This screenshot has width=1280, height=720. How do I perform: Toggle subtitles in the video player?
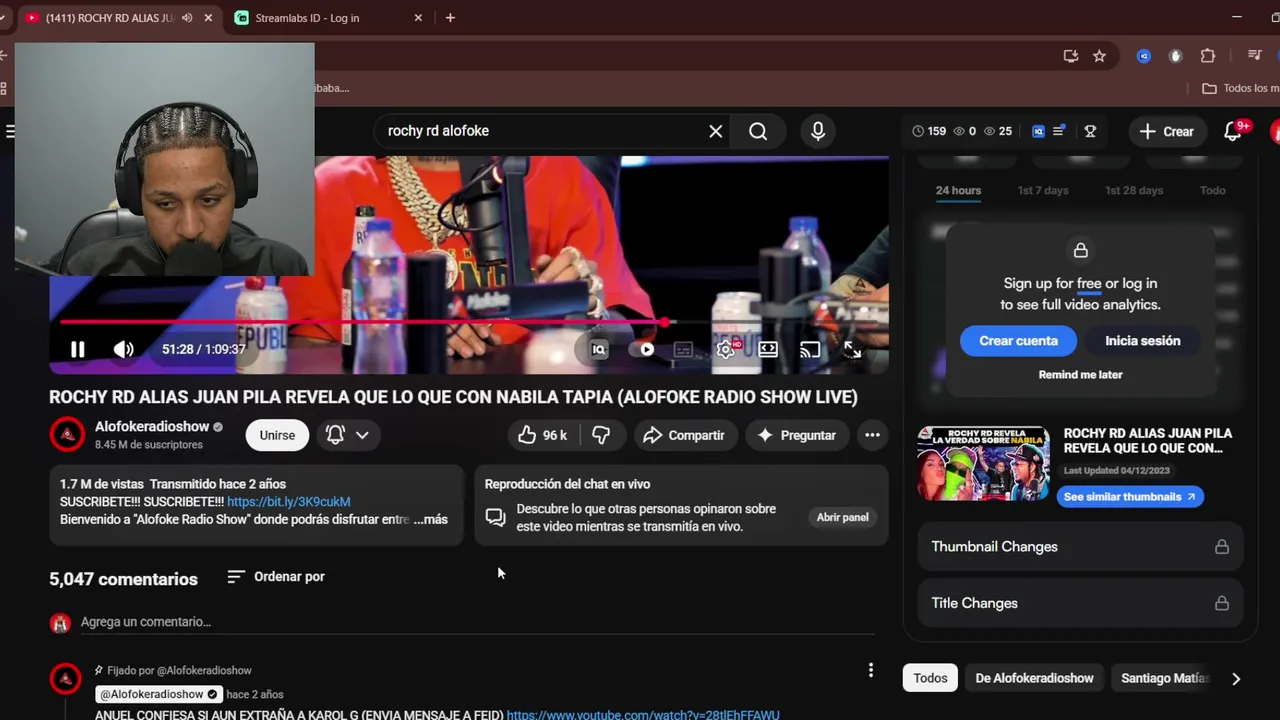click(683, 349)
